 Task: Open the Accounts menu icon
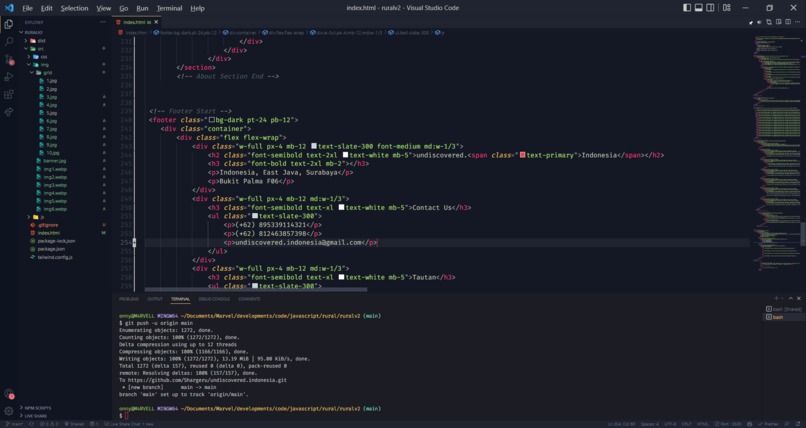coord(9,394)
